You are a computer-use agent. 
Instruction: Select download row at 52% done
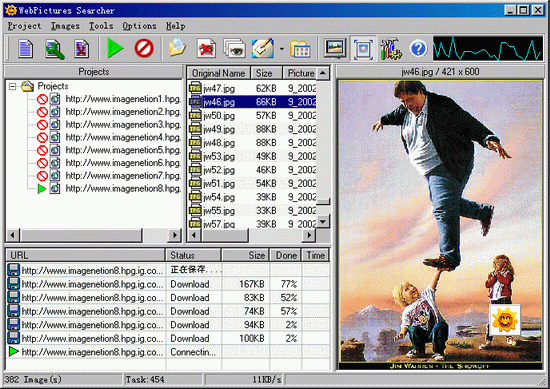(168, 298)
